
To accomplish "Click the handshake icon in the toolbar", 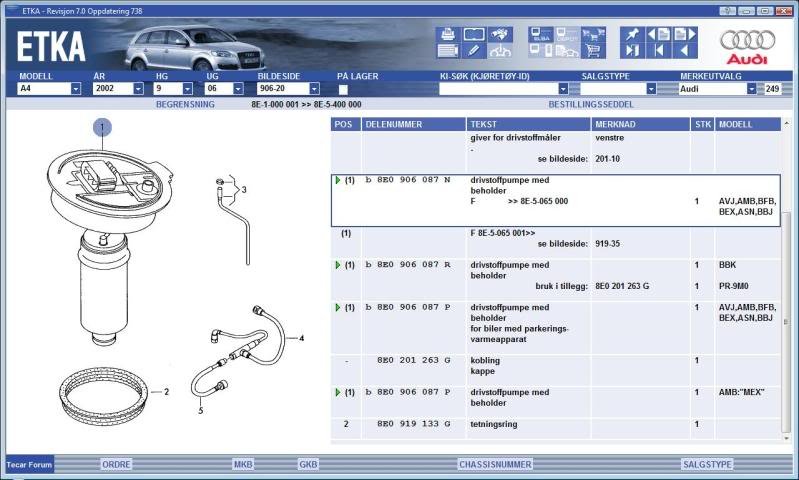I will pos(500,33).
